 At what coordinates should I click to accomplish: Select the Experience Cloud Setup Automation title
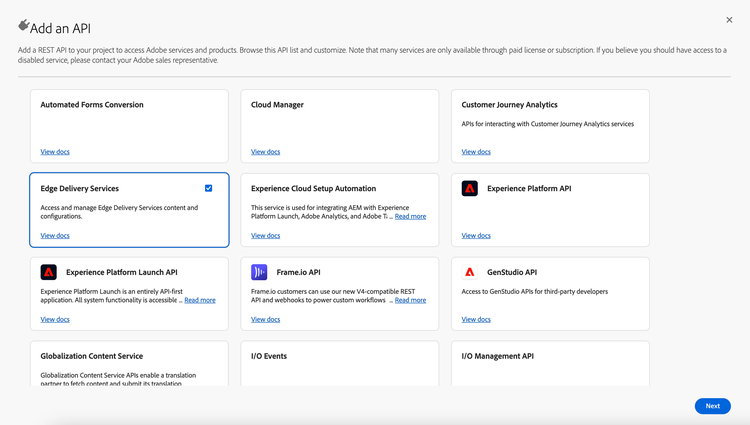tap(313, 188)
